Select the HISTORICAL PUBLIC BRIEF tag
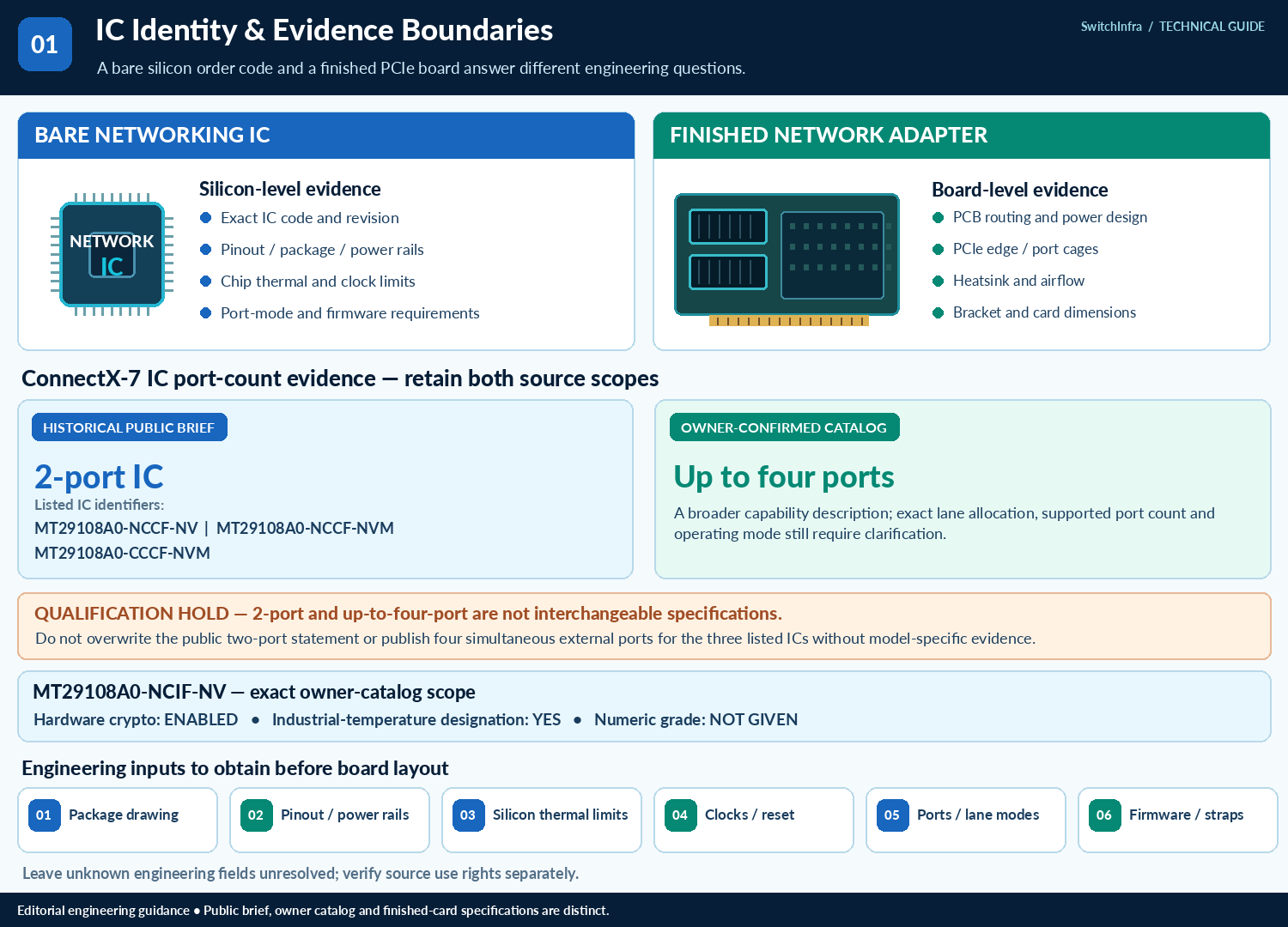Viewport: 1288px width, 927px height. coord(130,427)
